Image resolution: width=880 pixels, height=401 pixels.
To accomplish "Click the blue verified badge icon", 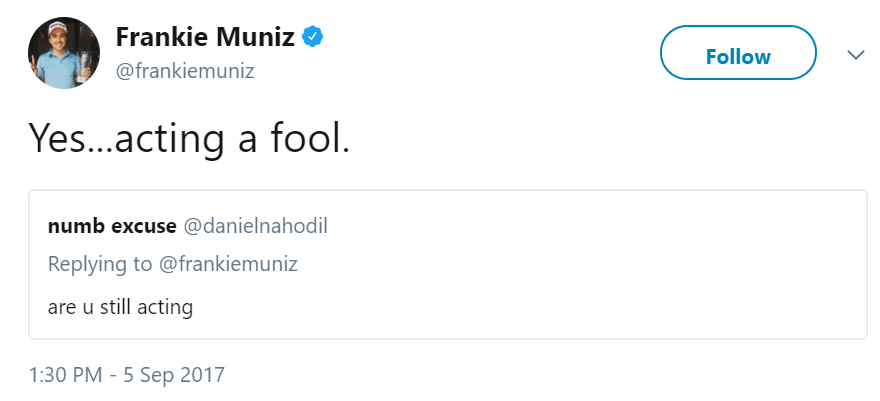I will [x=314, y=38].
